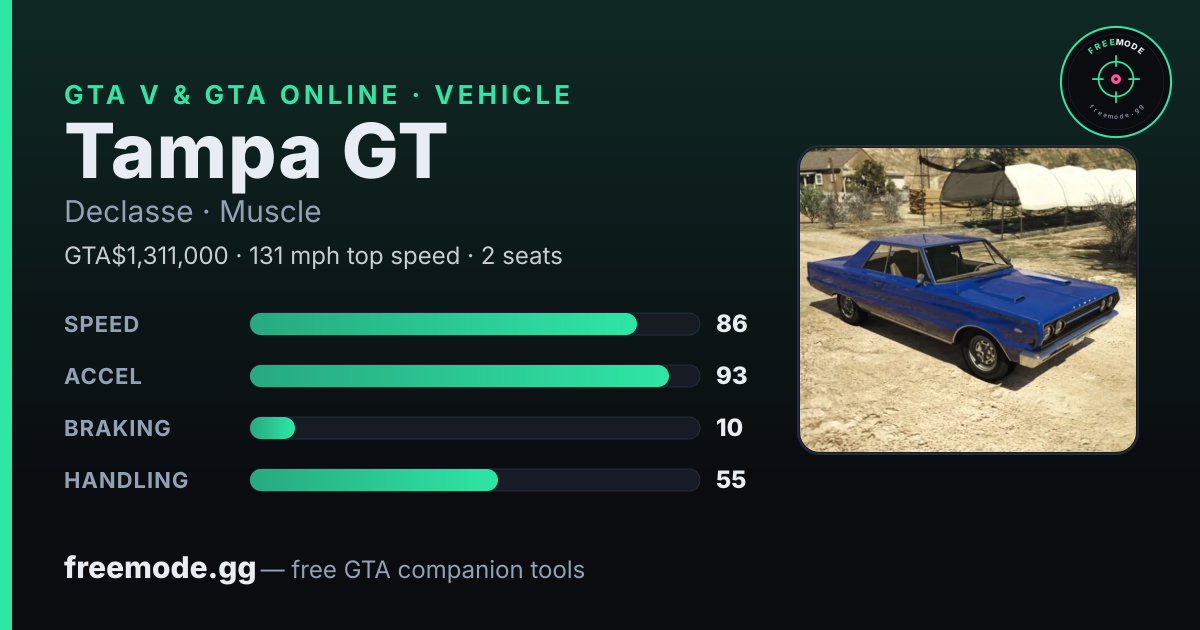This screenshot has width=1200, height=630.
Task: Click the handling value 55
Action: 731,480
